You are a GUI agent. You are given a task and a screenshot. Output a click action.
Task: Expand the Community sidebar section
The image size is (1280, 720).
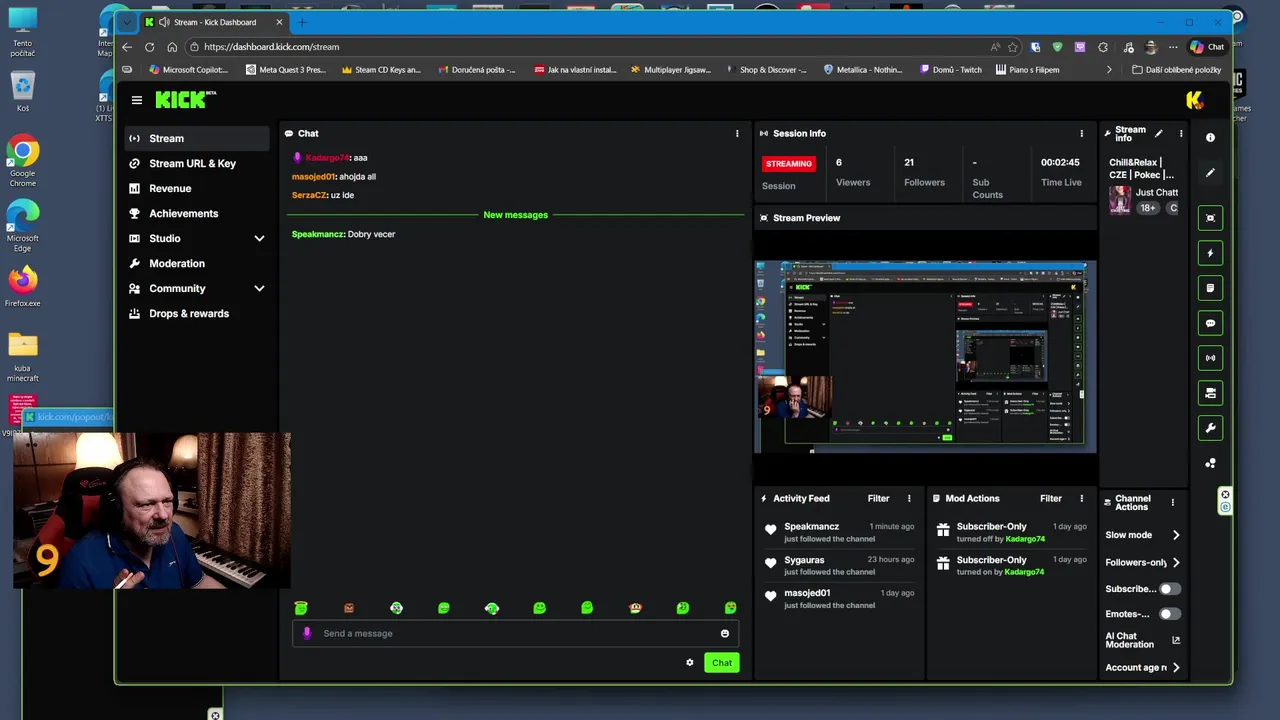click(x=259, y=289)
